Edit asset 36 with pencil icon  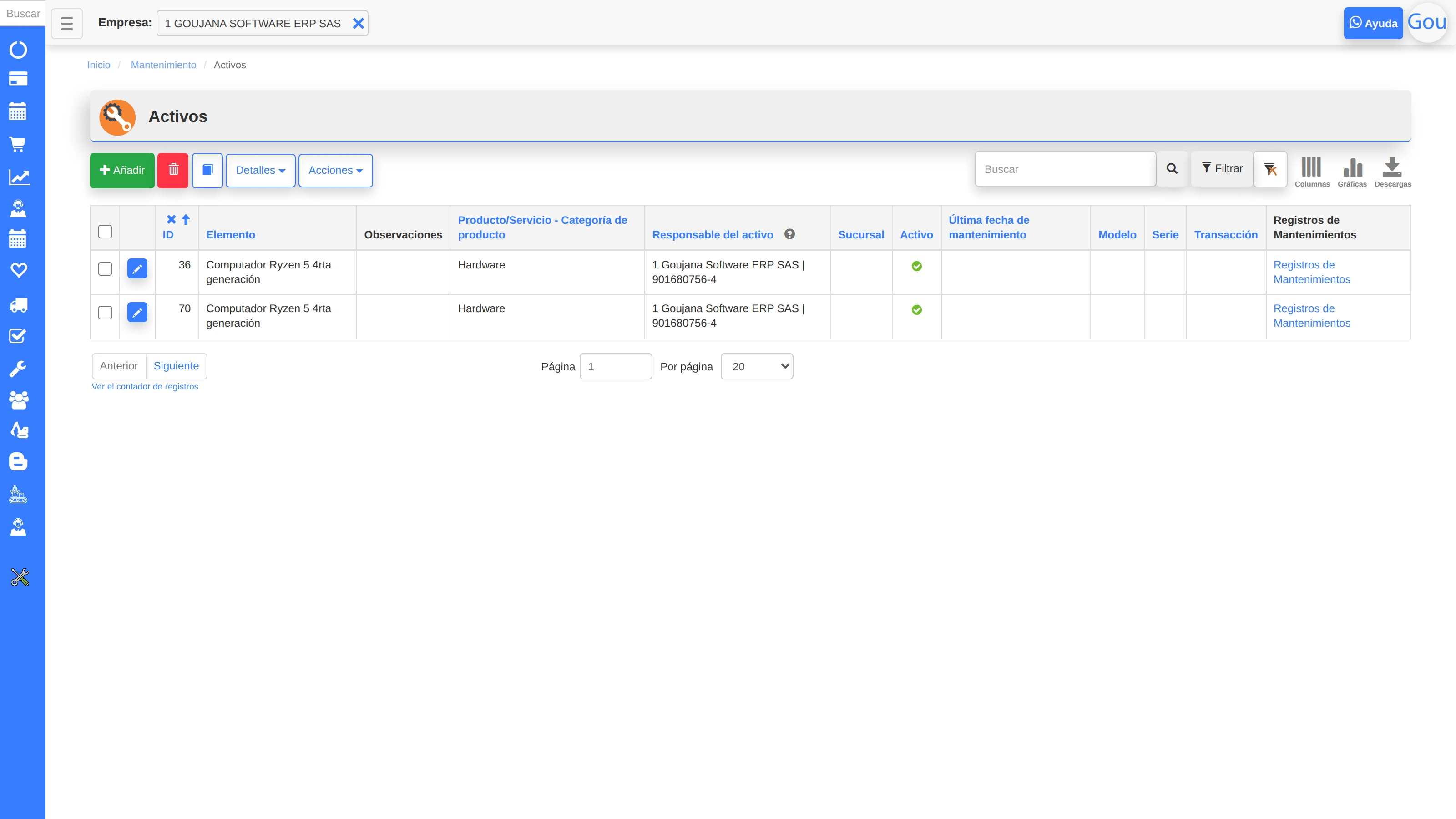(137, 269)
